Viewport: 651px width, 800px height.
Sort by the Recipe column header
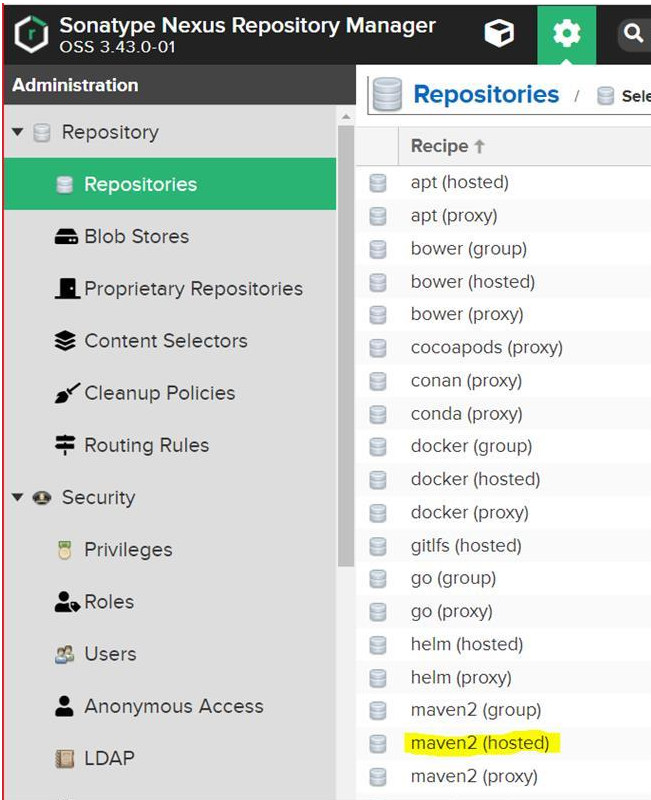coord(447,146)
